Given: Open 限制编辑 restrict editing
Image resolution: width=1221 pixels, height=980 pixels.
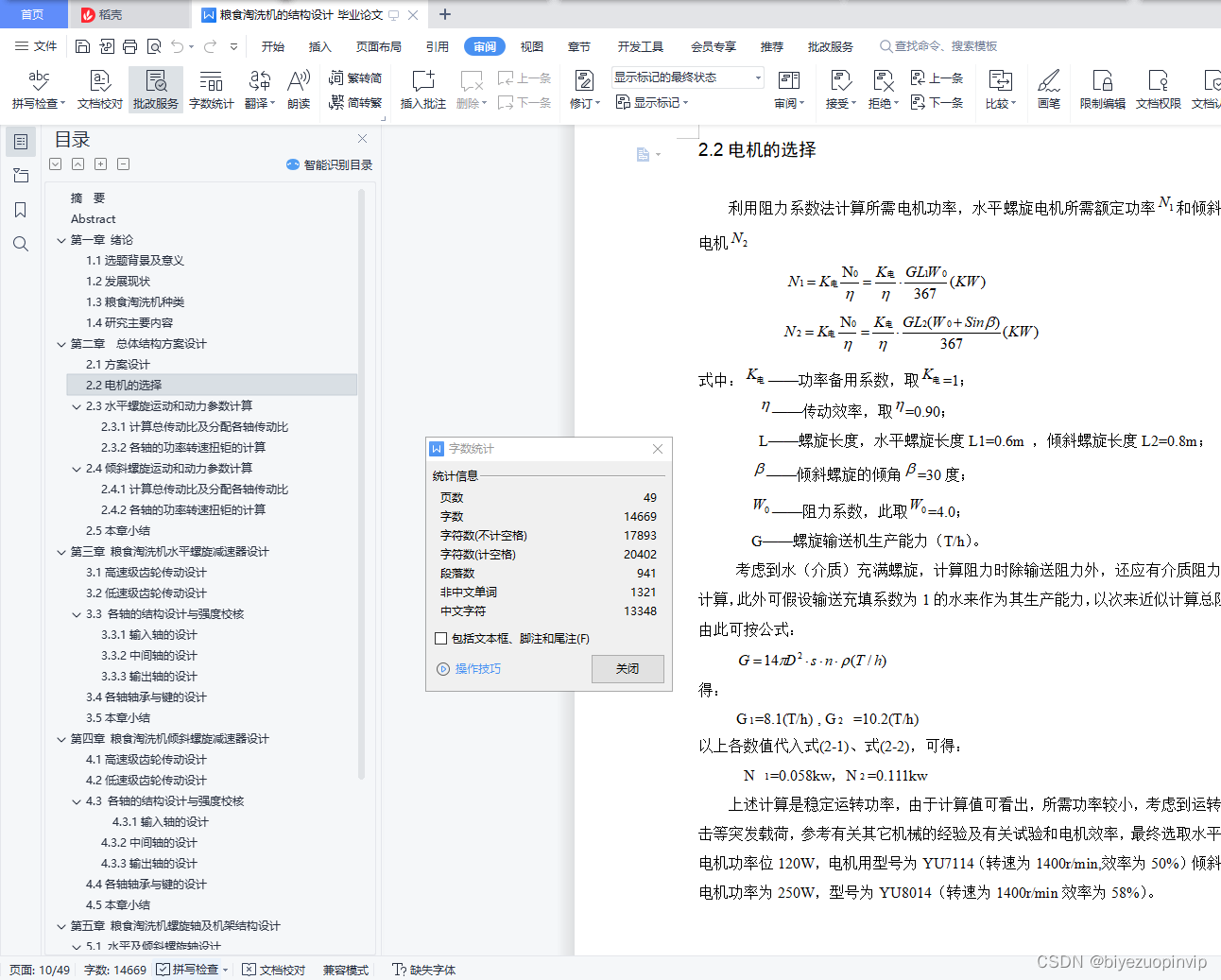Looking at the screenshot, I should pos(1103,90).
